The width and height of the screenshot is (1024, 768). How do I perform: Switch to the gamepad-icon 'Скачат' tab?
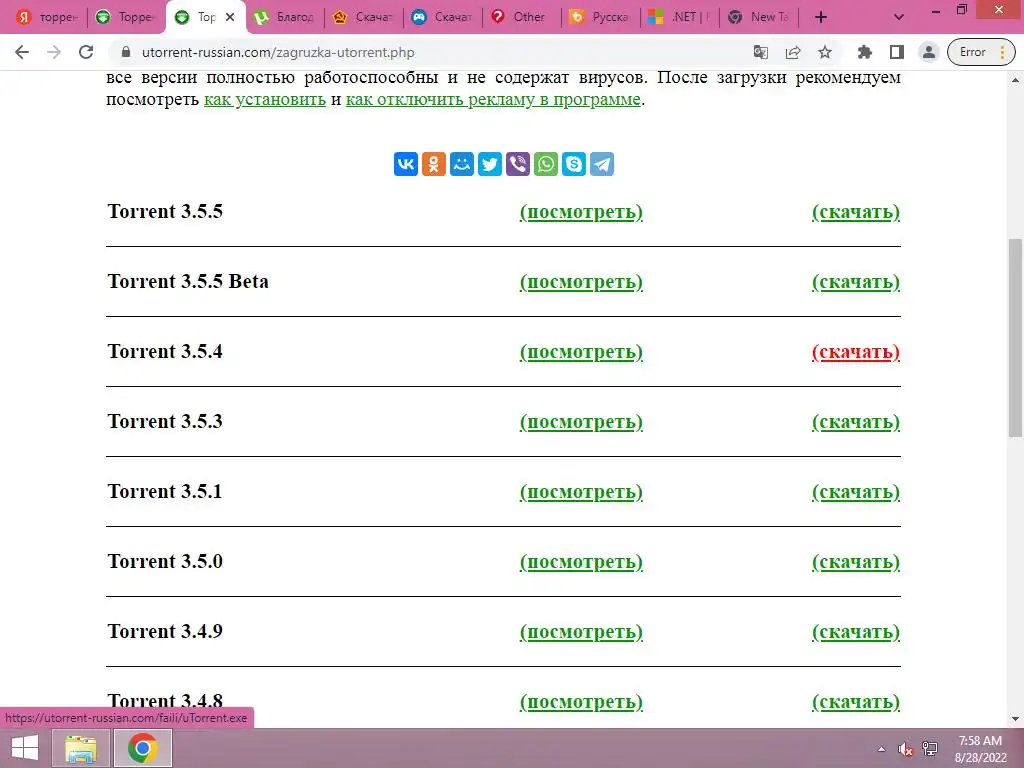442,17
